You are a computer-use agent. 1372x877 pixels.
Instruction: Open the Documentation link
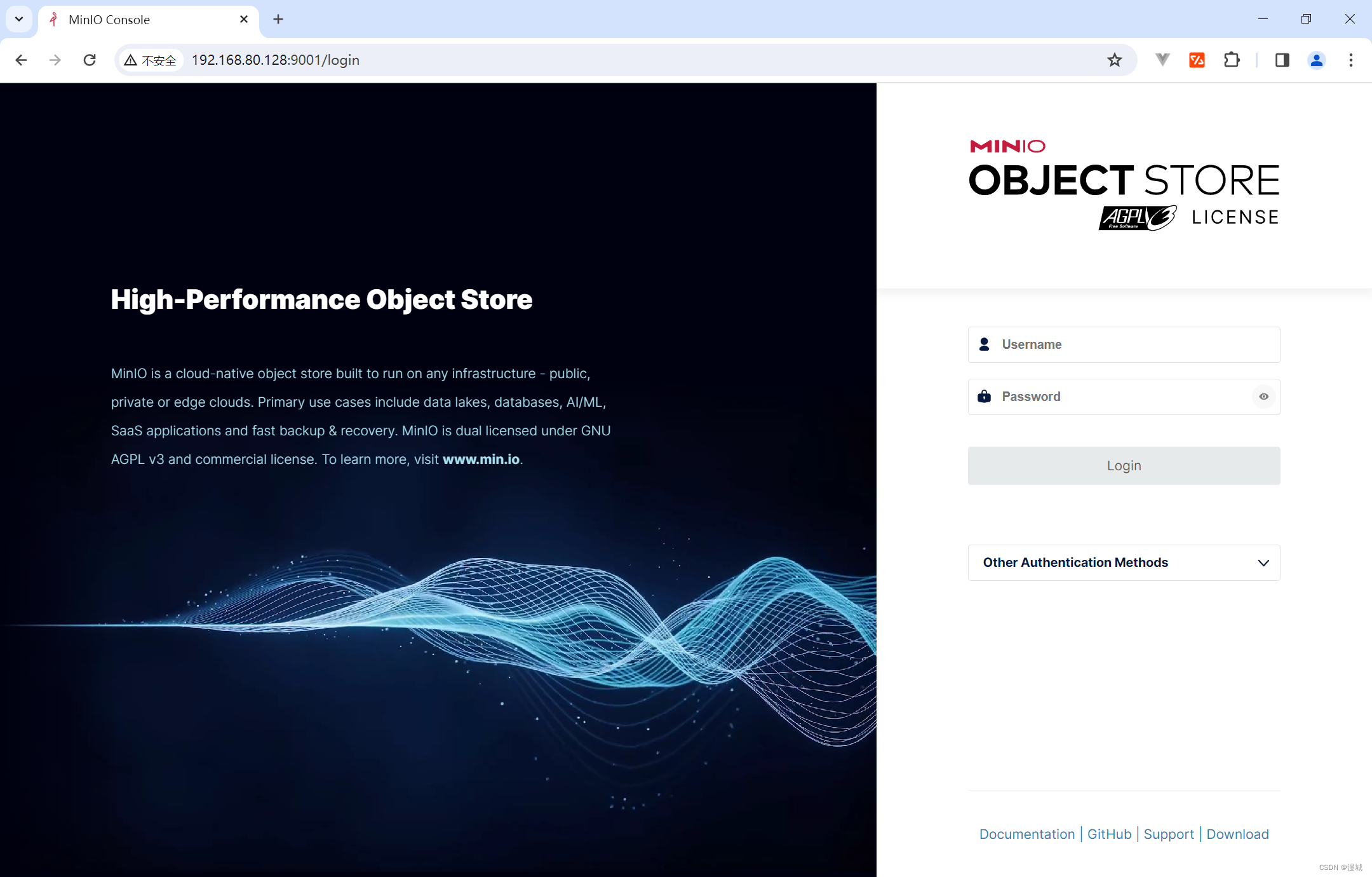point(1026,834)
